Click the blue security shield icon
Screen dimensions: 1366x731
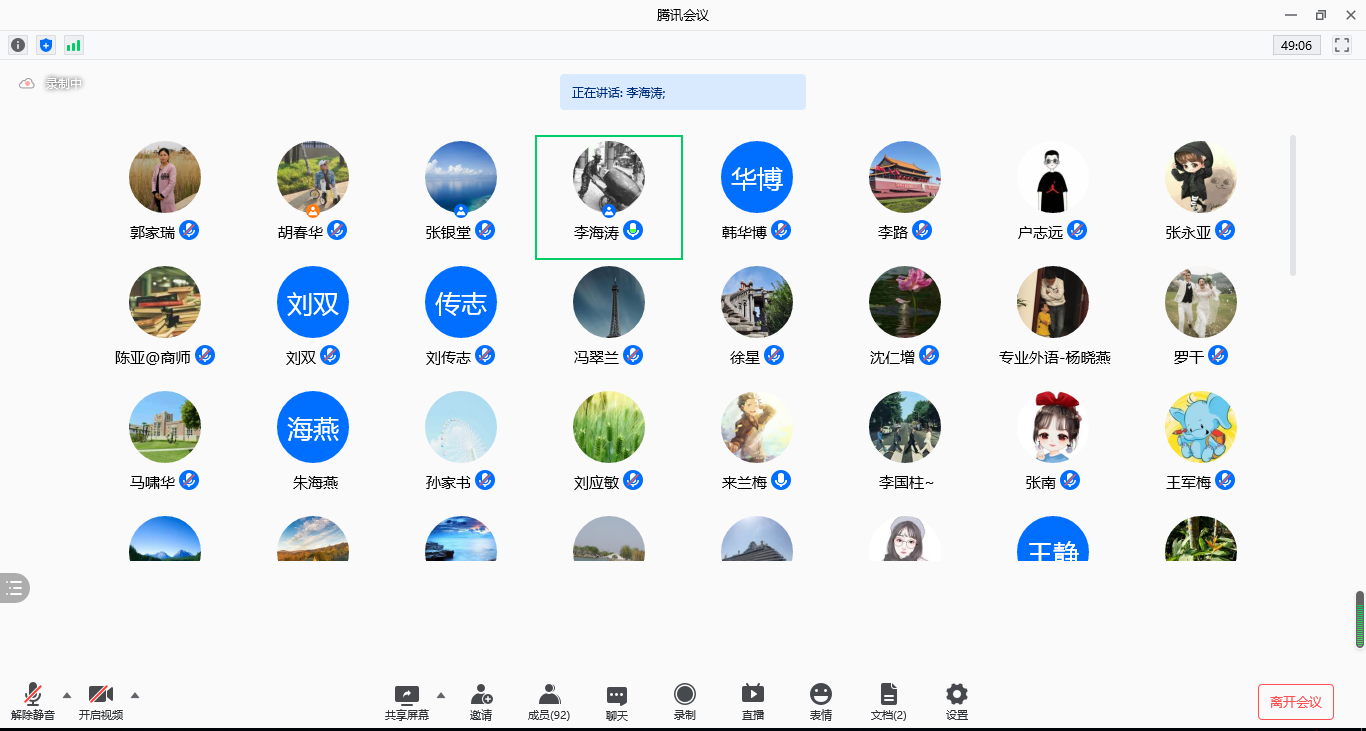(46, 45)
